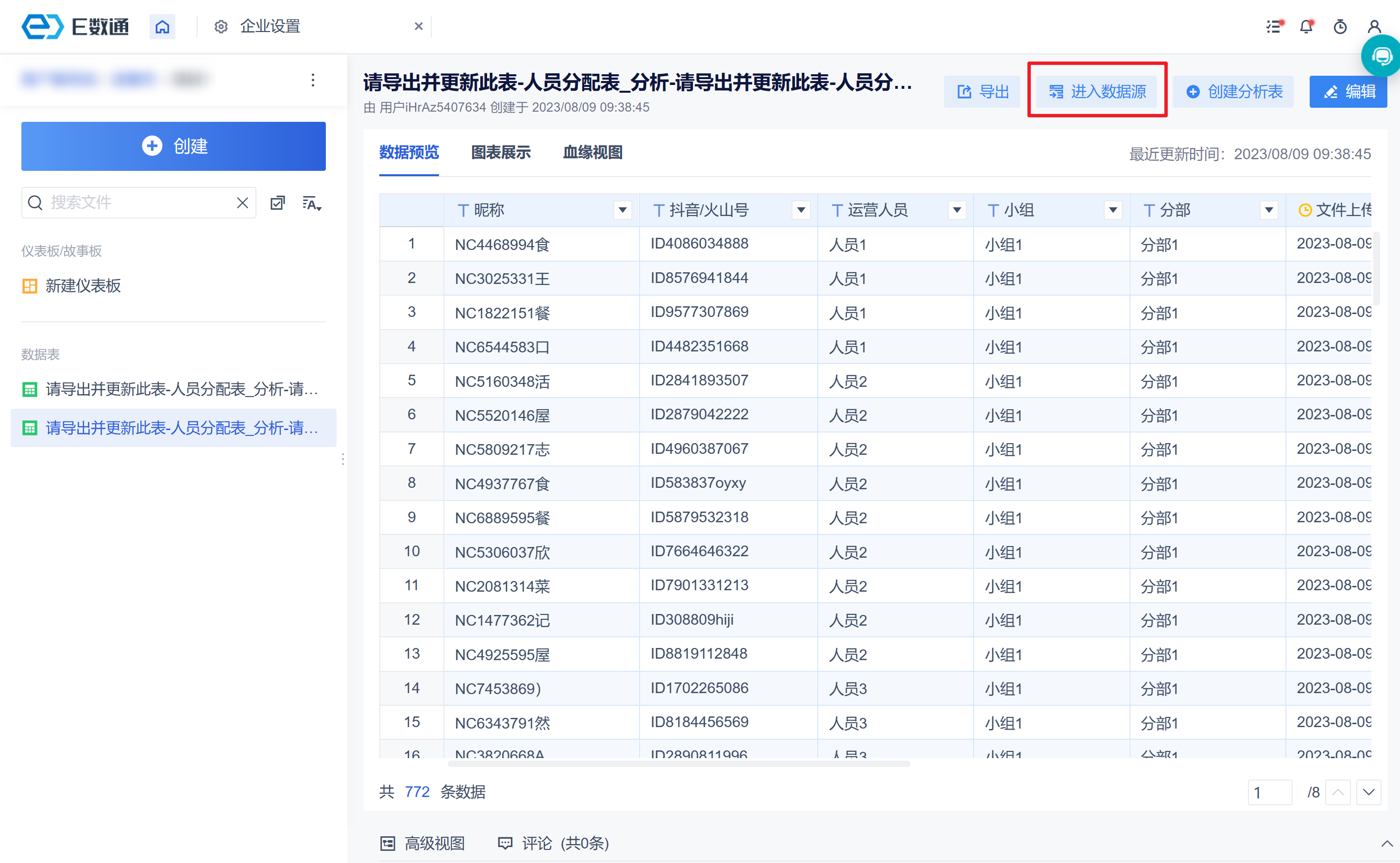Click the 进入数据源 button
Image resolution: width=1400 pixels, height=863 pixels.
tap(1097, 91)
